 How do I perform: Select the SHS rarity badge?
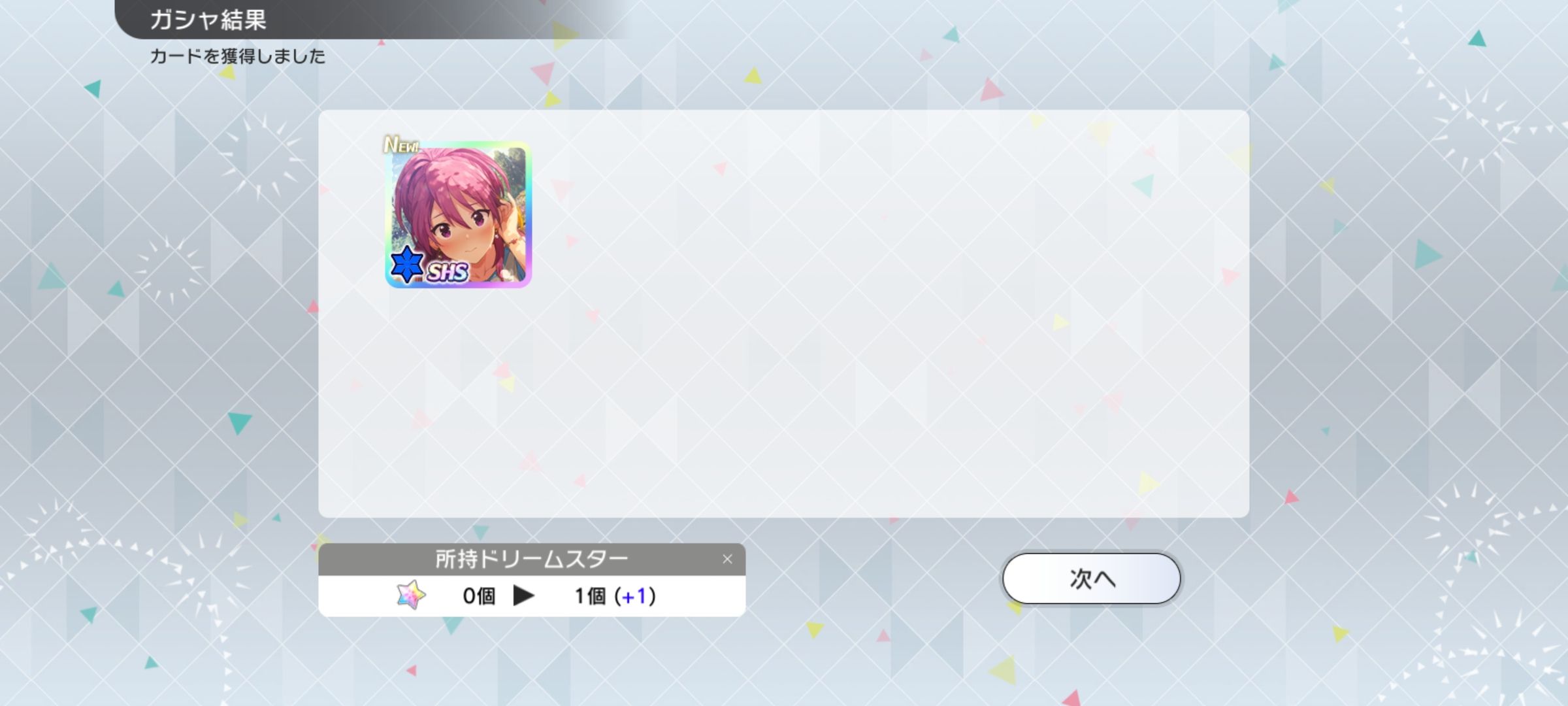(x=448, y=271)
